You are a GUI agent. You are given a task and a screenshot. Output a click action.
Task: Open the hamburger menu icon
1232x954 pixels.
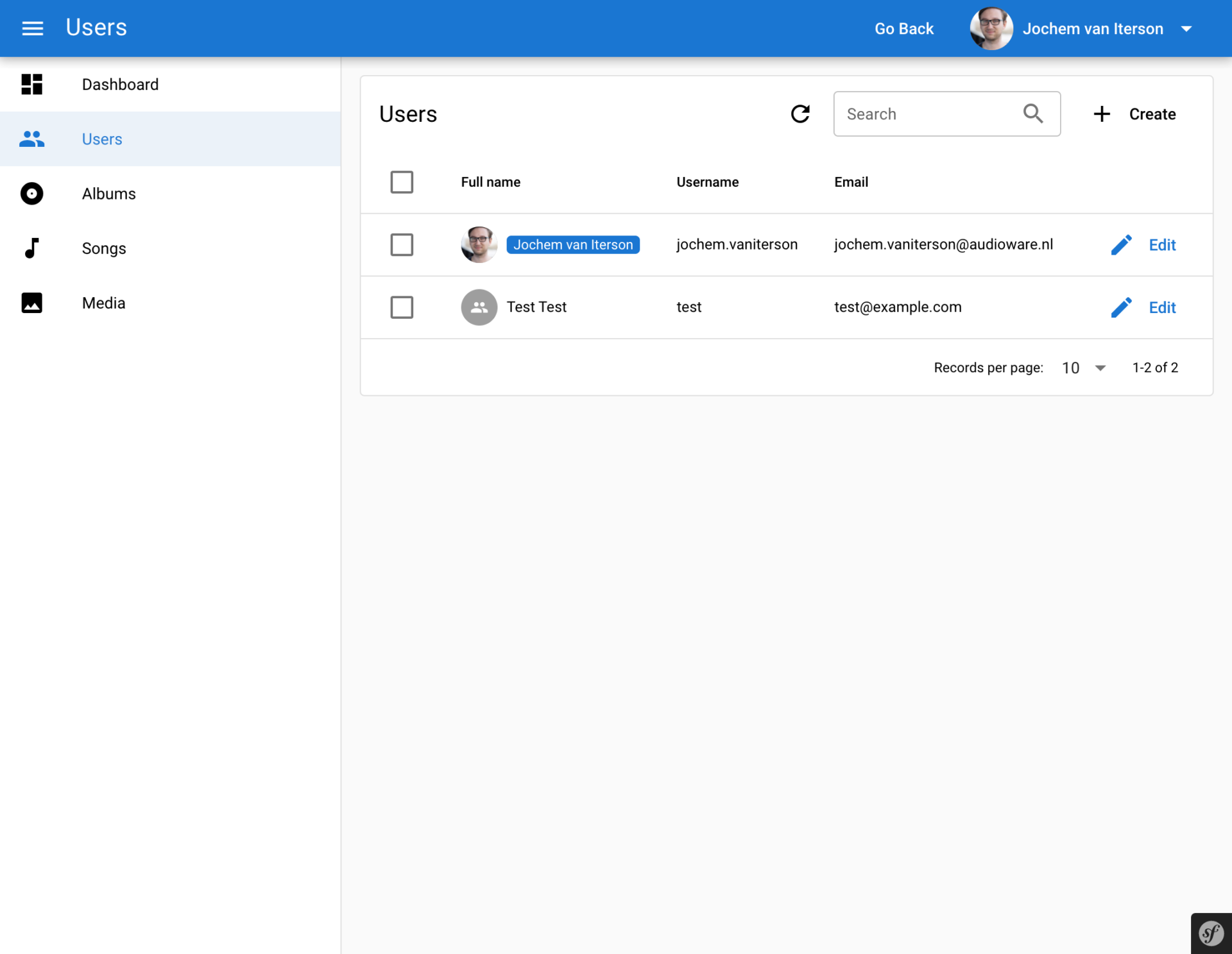(x=32, y=28)
